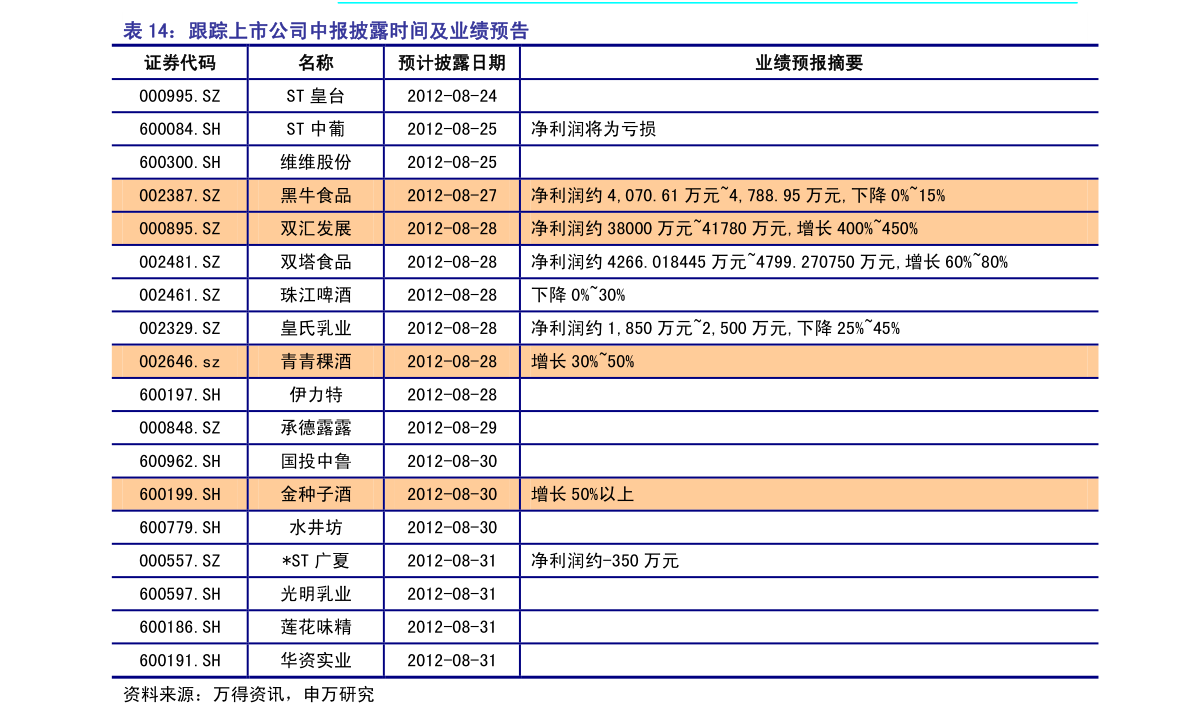Click the column header '业绩预报摘要'
Screen dimensions: 1191x723
tap(809, 63)
